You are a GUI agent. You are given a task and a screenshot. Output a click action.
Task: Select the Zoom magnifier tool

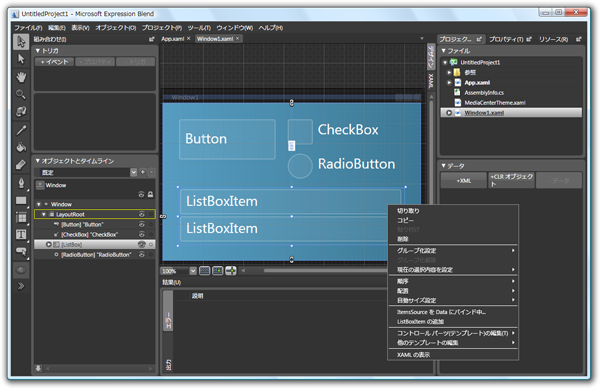(21, 94)
